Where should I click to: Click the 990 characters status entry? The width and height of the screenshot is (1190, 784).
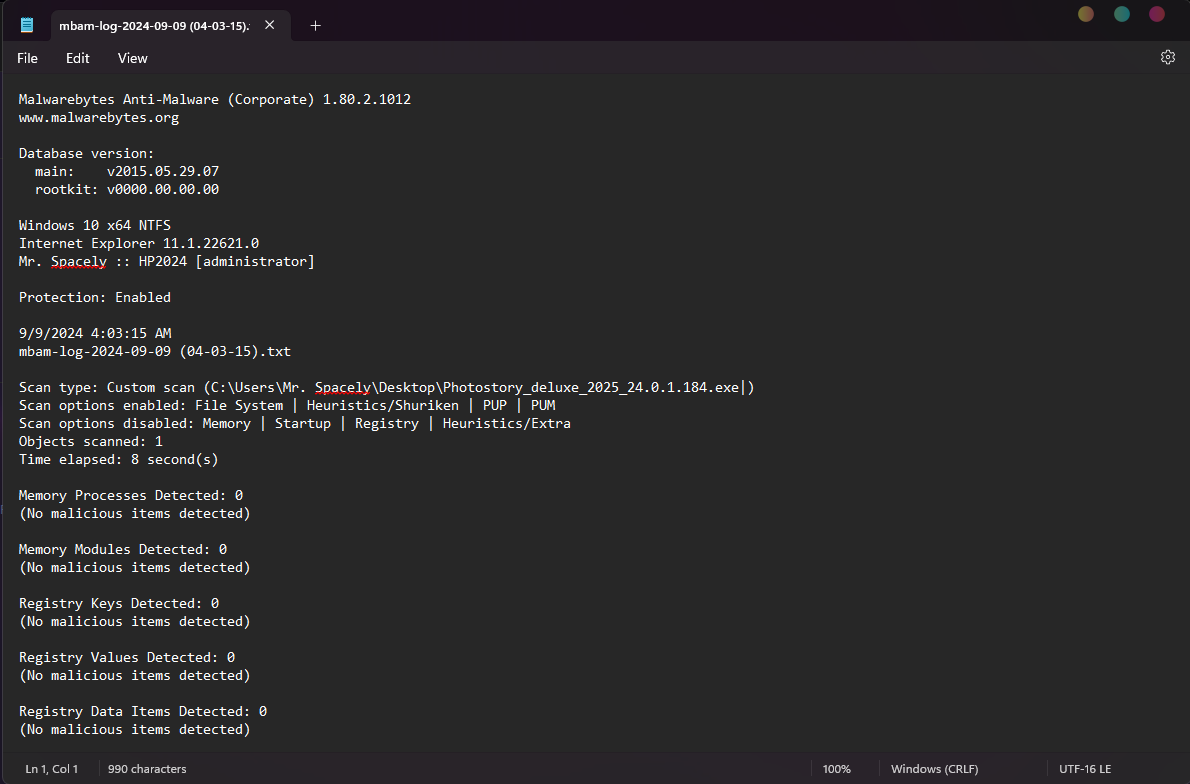[147, 769]
